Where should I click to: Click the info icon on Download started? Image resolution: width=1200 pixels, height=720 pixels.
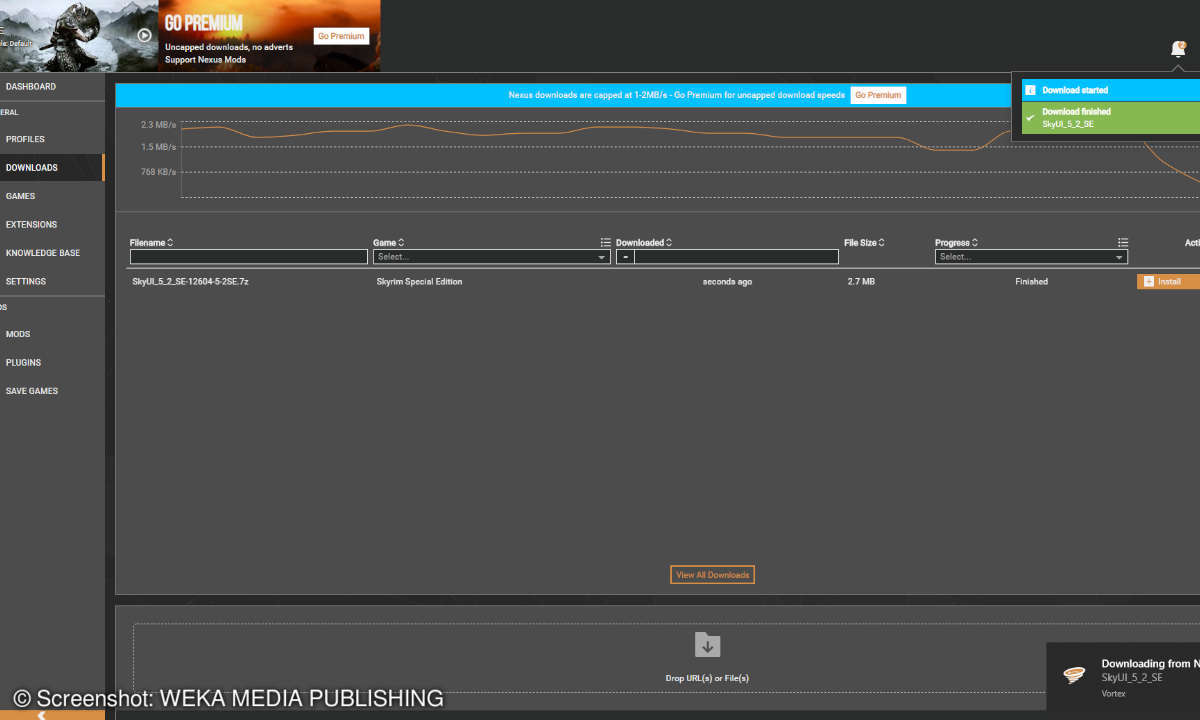tap(1030, 90)
